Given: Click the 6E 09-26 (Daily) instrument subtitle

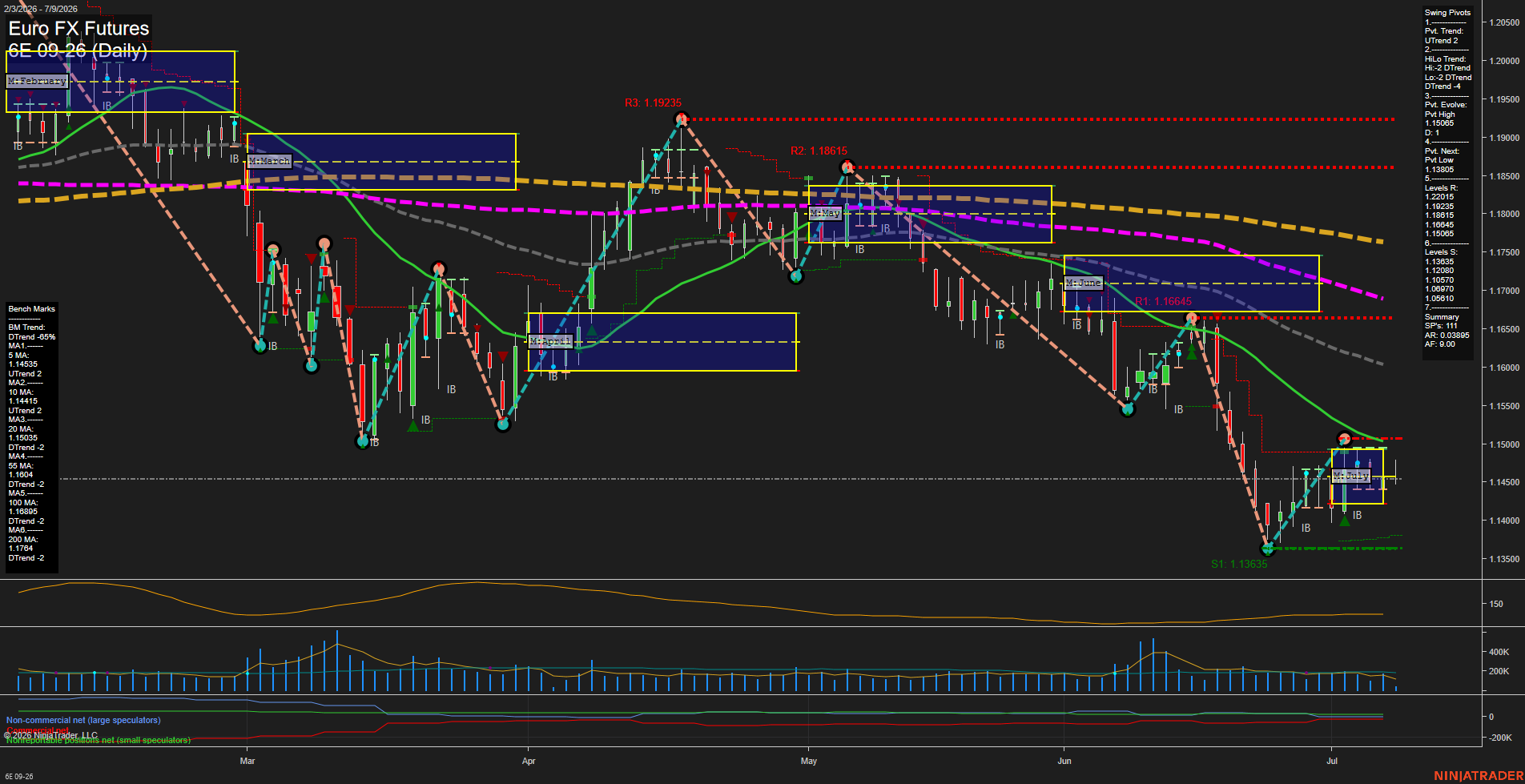Looking at the screenshot, I should pos(78,50).
